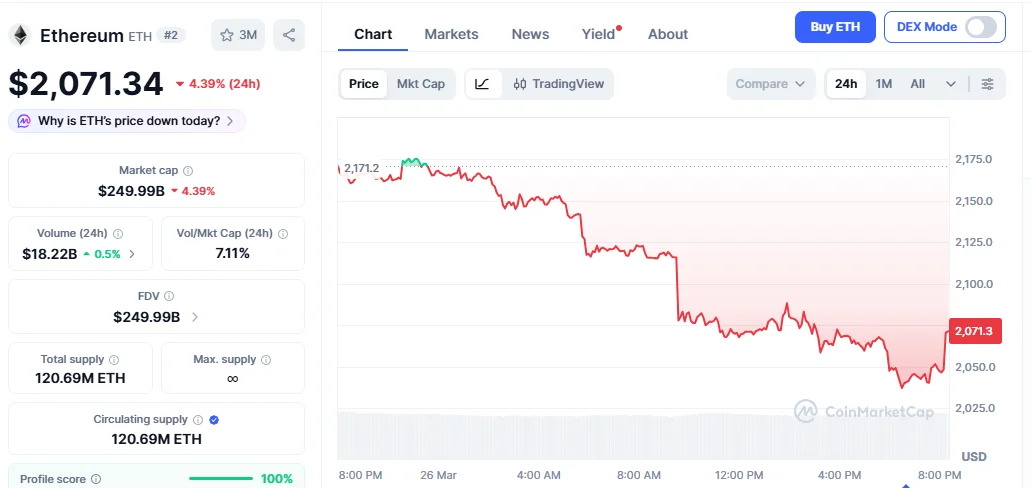This screenshot has width=1031, height=488.
Task: Open 'Why is ETH's price down today?'
Action: coord(127,121)
